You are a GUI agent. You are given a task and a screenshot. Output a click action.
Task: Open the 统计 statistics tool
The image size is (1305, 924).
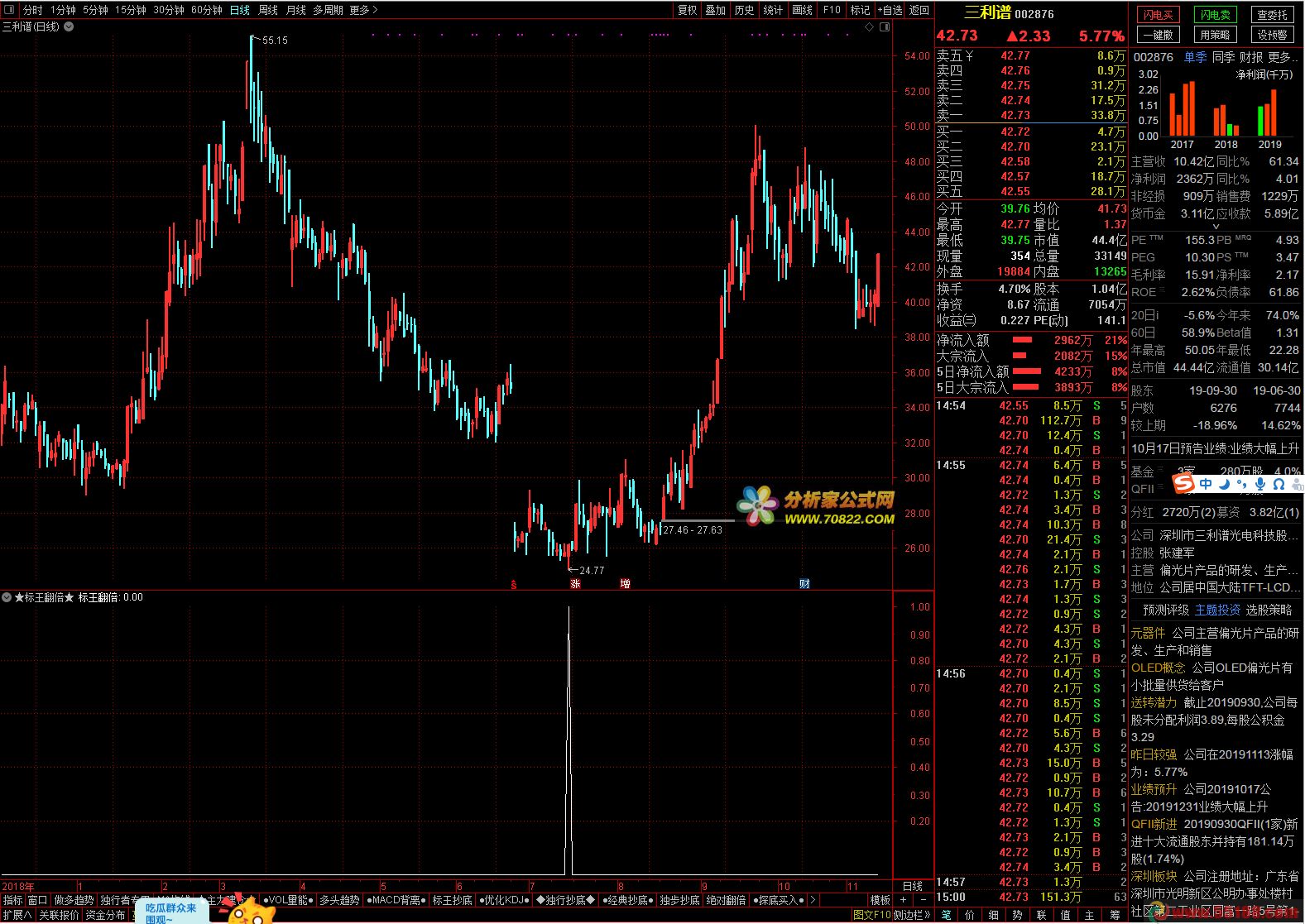click(x=773, y=10)
